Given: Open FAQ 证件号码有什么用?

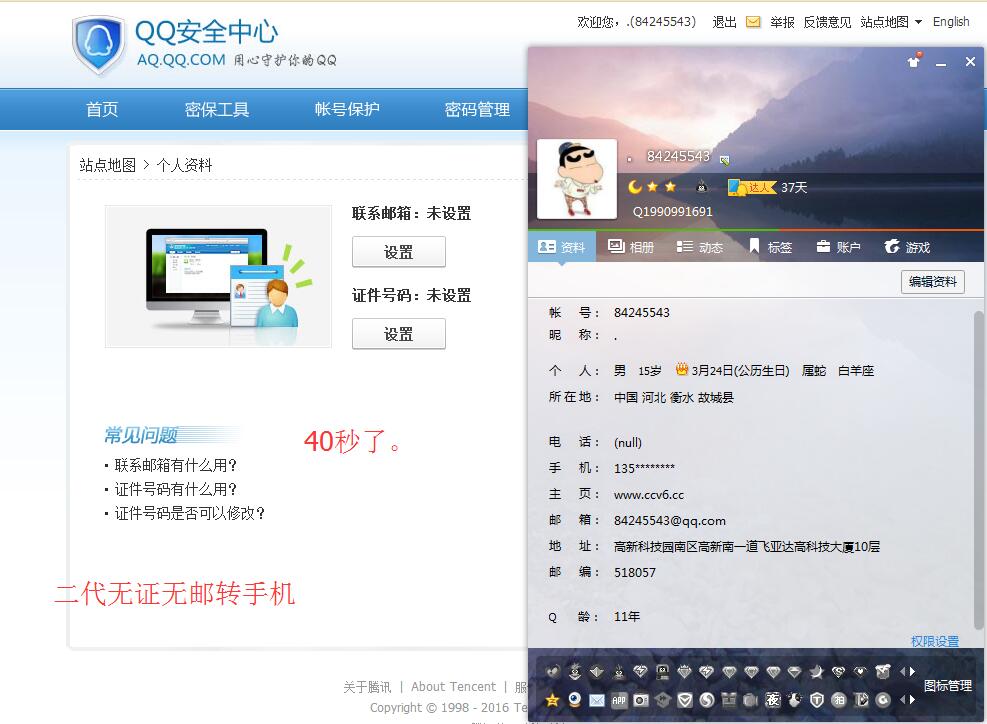Looking at the screenshot, I should coord(176,489).
